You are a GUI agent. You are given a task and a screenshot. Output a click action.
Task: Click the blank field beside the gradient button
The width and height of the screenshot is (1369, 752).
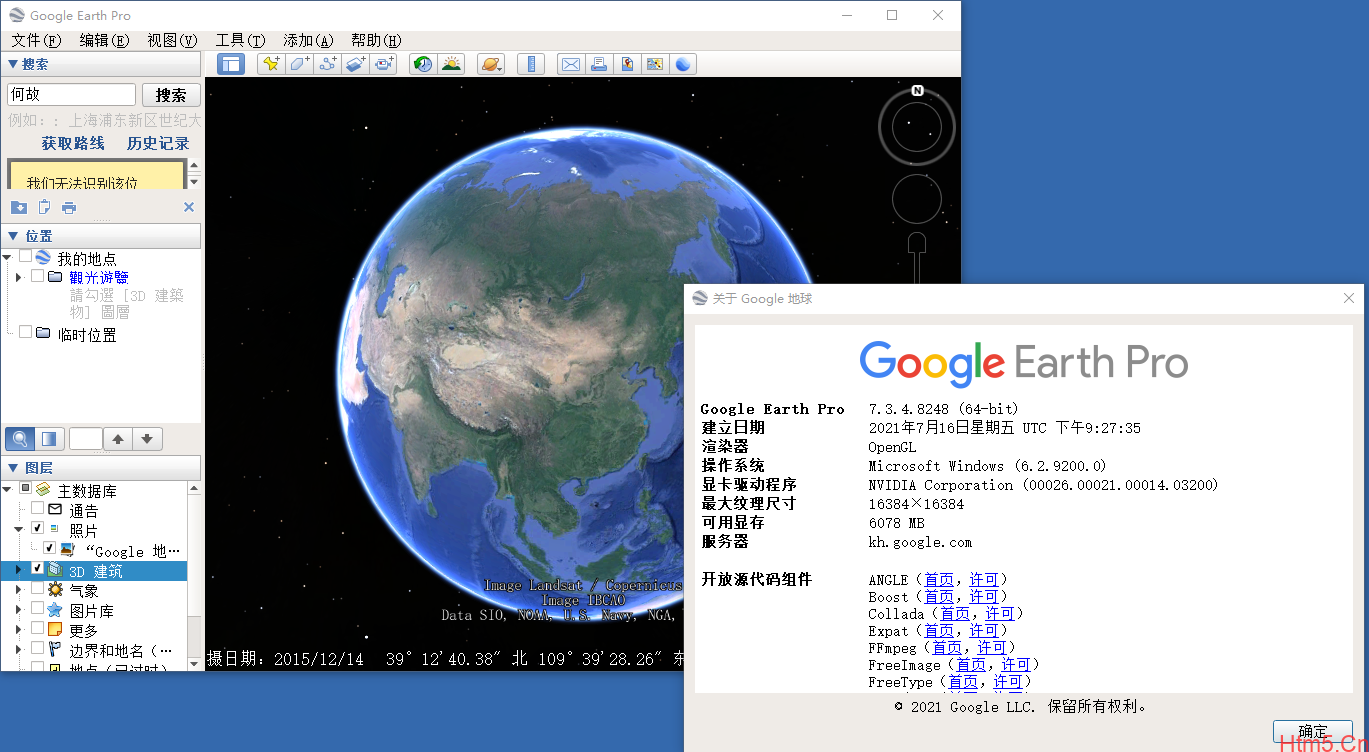85,438
